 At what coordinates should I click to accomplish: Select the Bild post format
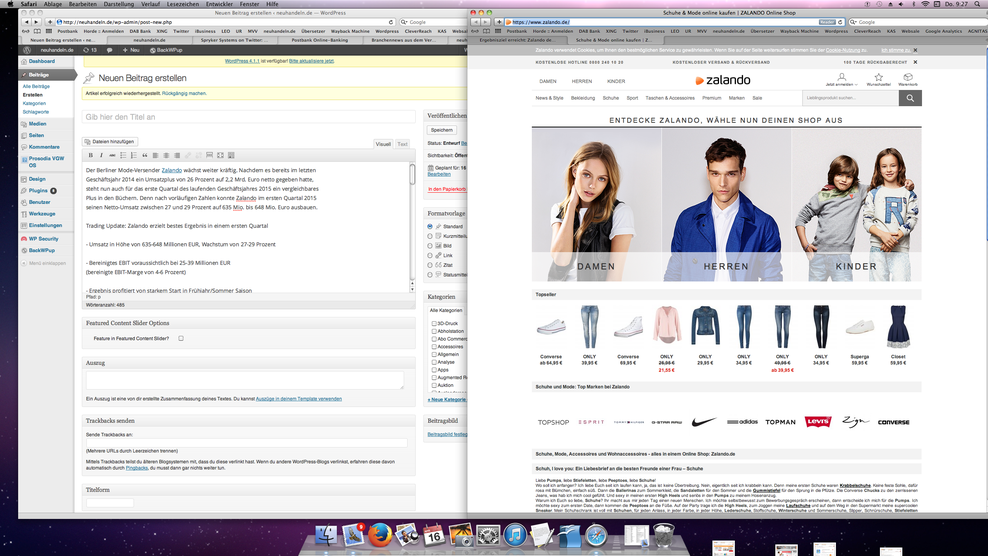click(430, 246)
